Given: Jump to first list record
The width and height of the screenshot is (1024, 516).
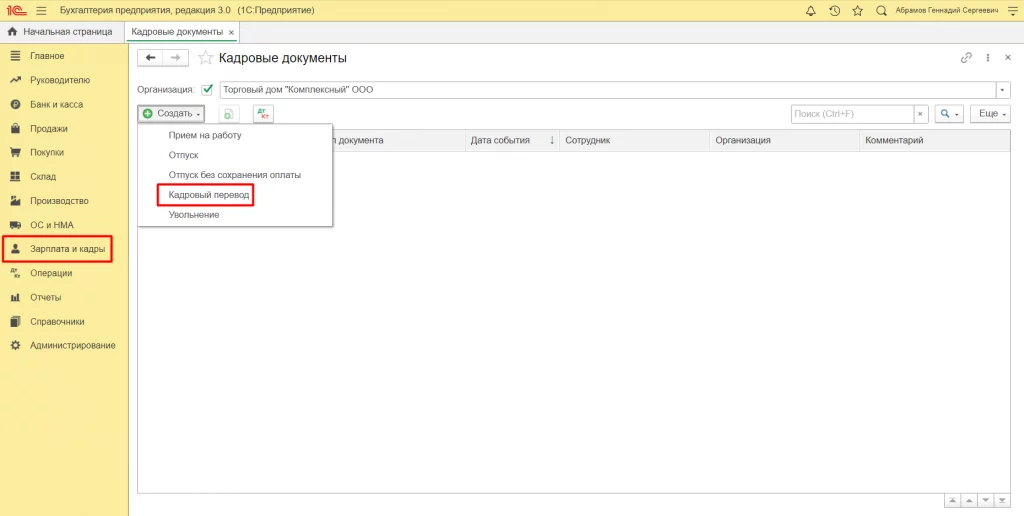Looking at the screenshot, I should (x=953, y=500).
